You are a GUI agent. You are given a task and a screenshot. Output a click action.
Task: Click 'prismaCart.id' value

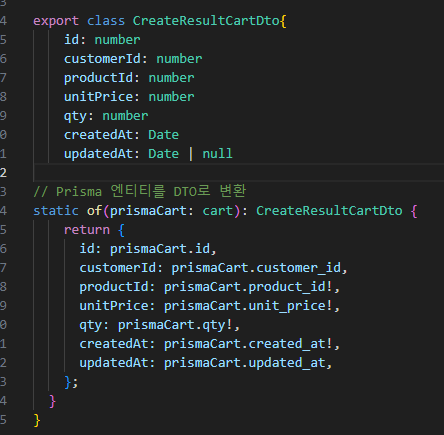click(x=160, y=249)
